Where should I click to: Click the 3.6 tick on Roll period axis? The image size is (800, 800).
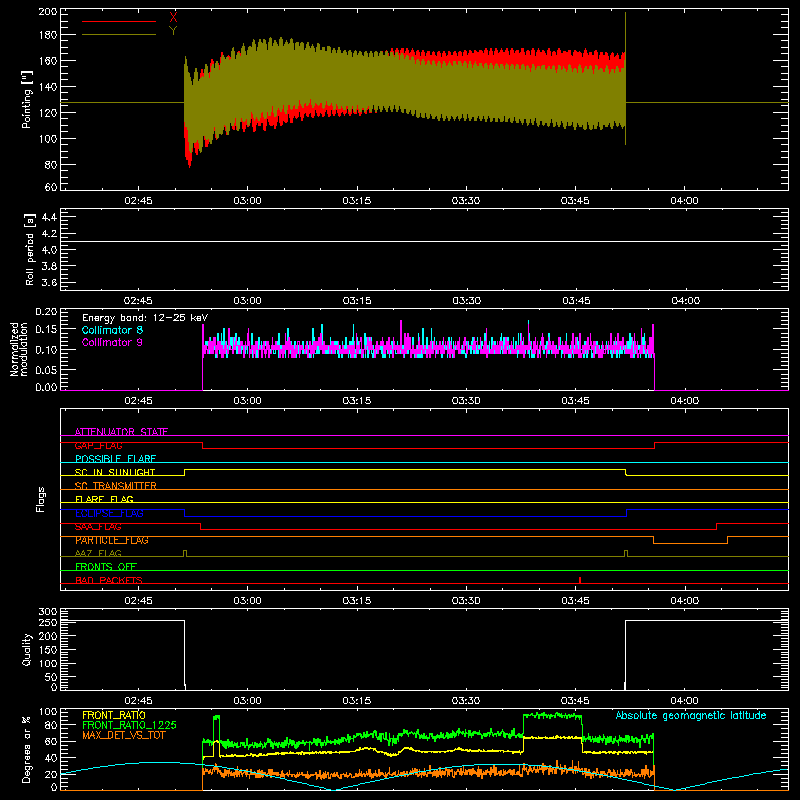pos(49,283)
